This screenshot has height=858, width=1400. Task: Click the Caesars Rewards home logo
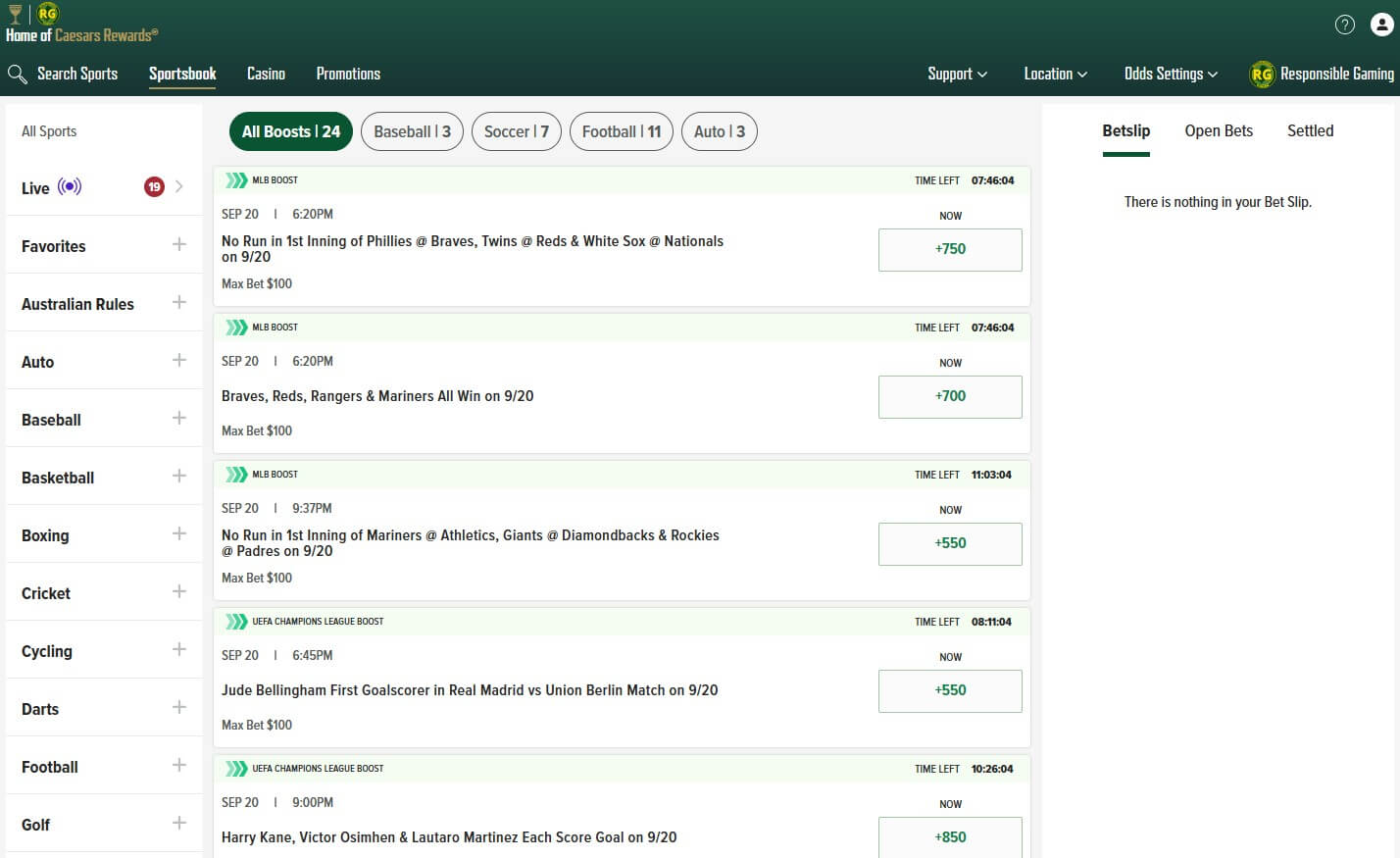tap(81, 25)
